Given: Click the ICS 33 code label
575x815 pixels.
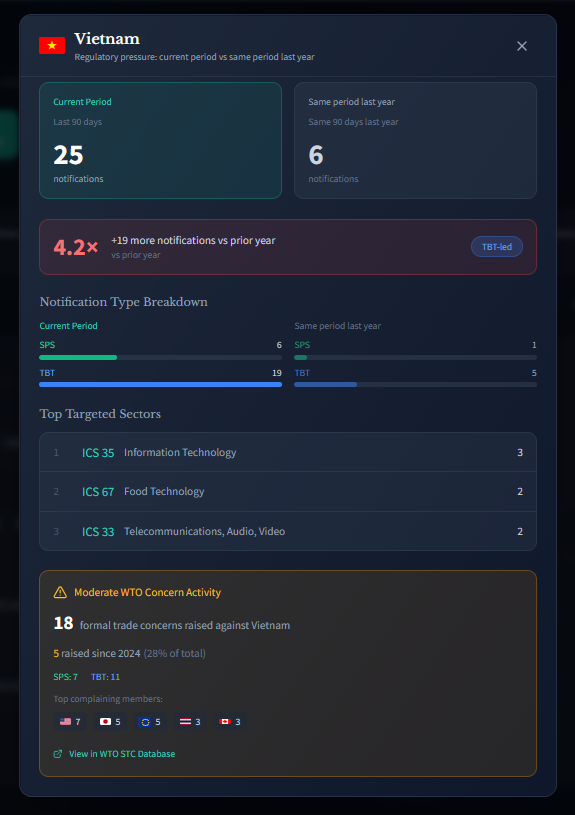Looking at the screenshot, I should 98,532.
